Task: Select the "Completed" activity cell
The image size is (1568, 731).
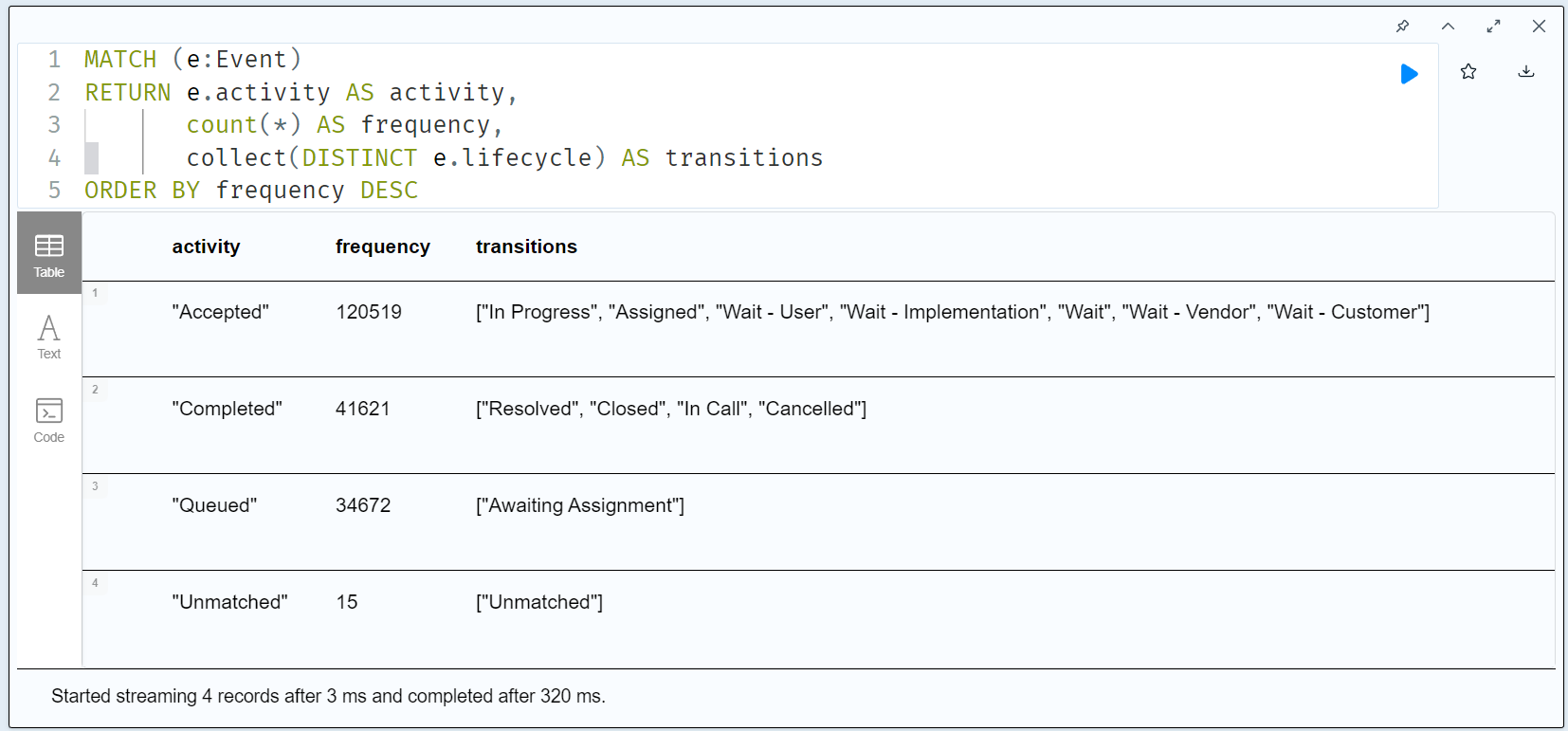Action: pos(227,409)
